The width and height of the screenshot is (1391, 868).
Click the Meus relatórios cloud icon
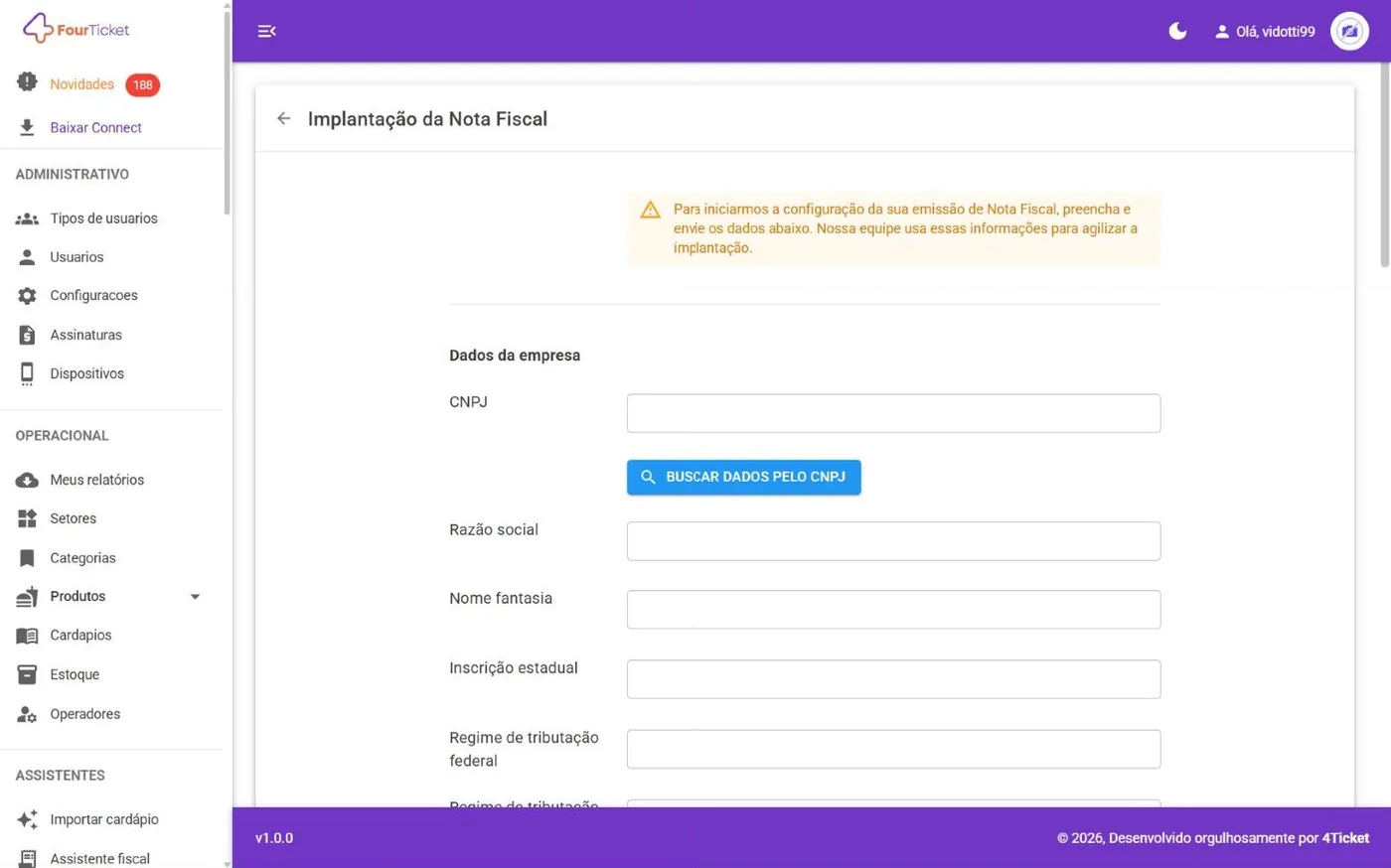coord(27,480)
